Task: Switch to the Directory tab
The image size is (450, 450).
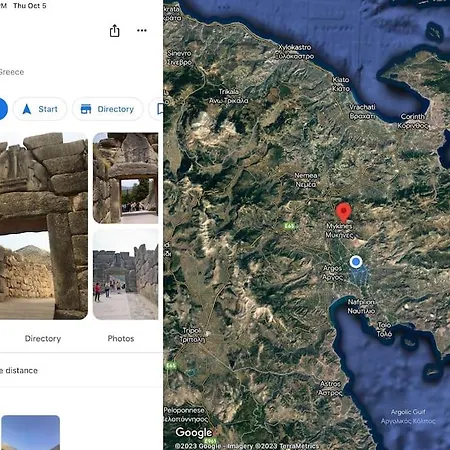Action: 43,339
